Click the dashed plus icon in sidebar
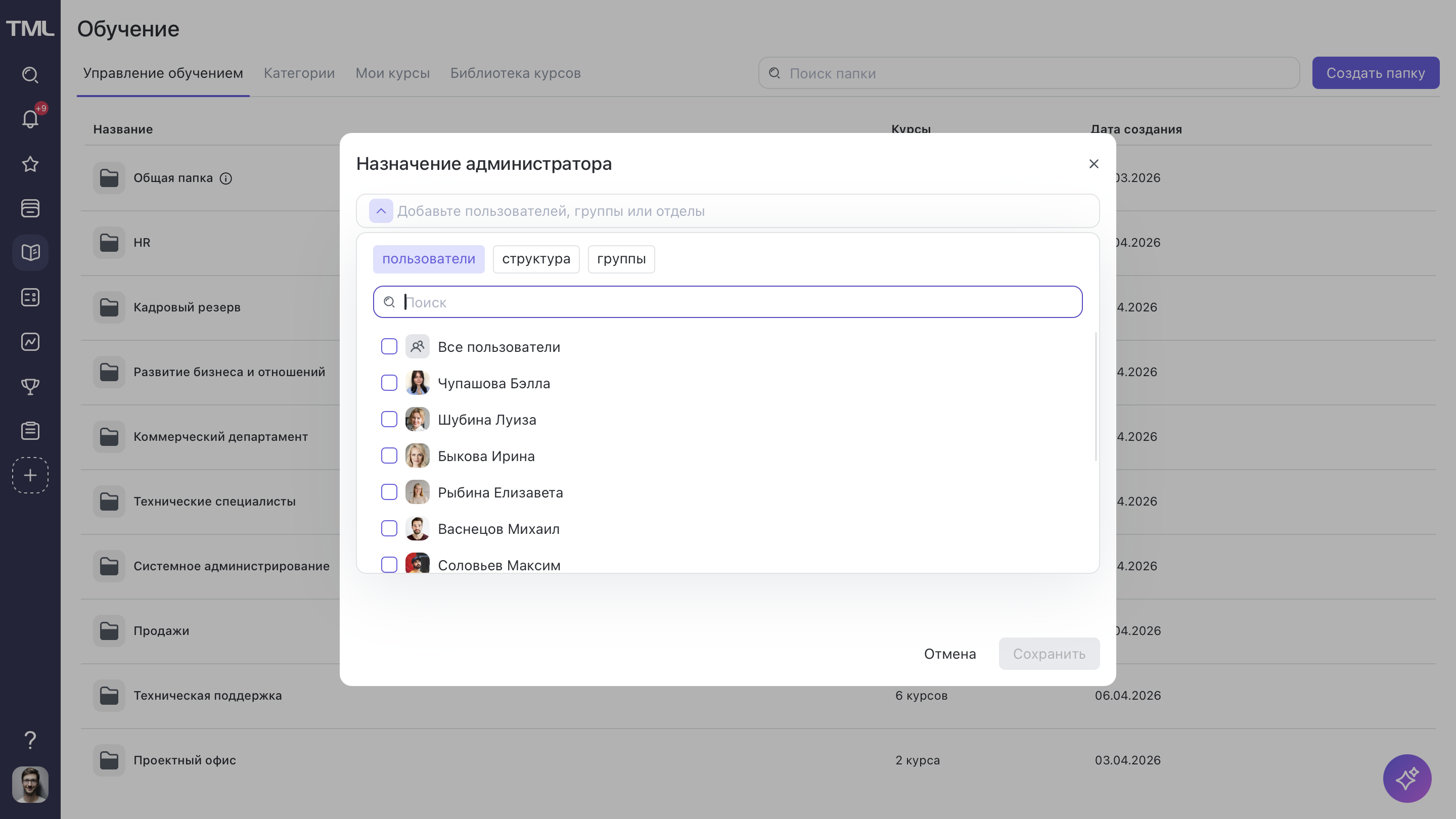 coord(30,475)
